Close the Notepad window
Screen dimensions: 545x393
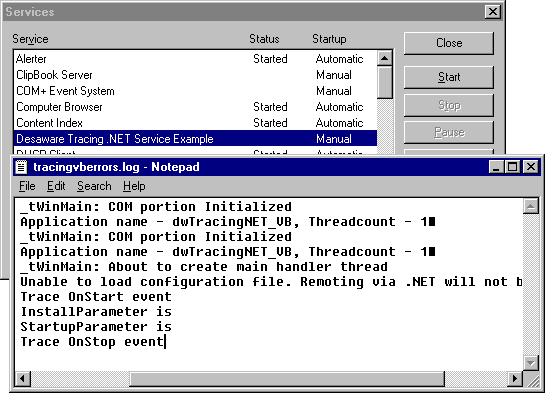(x=531, y=167)
